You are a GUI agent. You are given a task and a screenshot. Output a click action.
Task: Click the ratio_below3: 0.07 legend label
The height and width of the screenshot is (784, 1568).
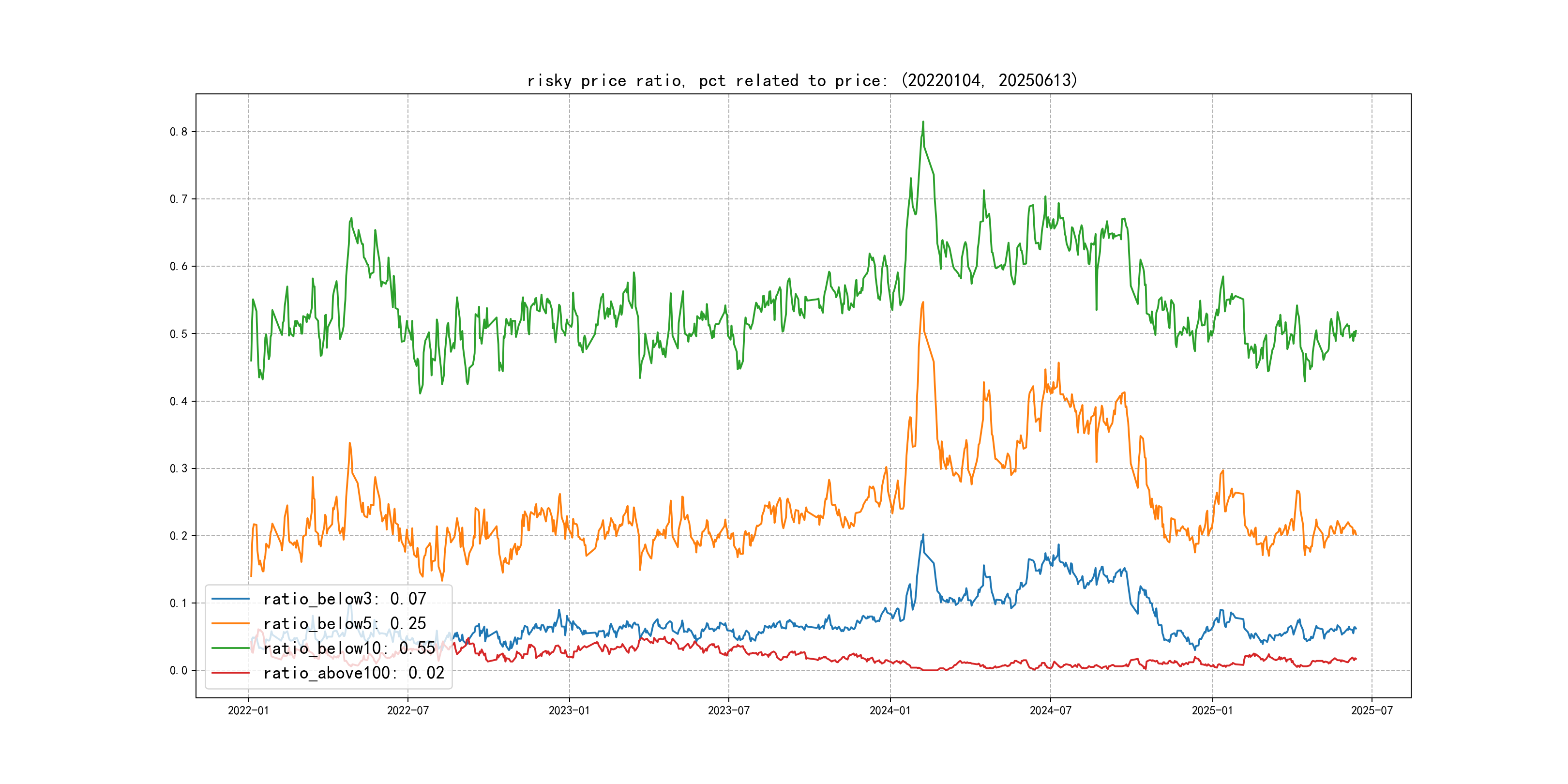[345, 599]
